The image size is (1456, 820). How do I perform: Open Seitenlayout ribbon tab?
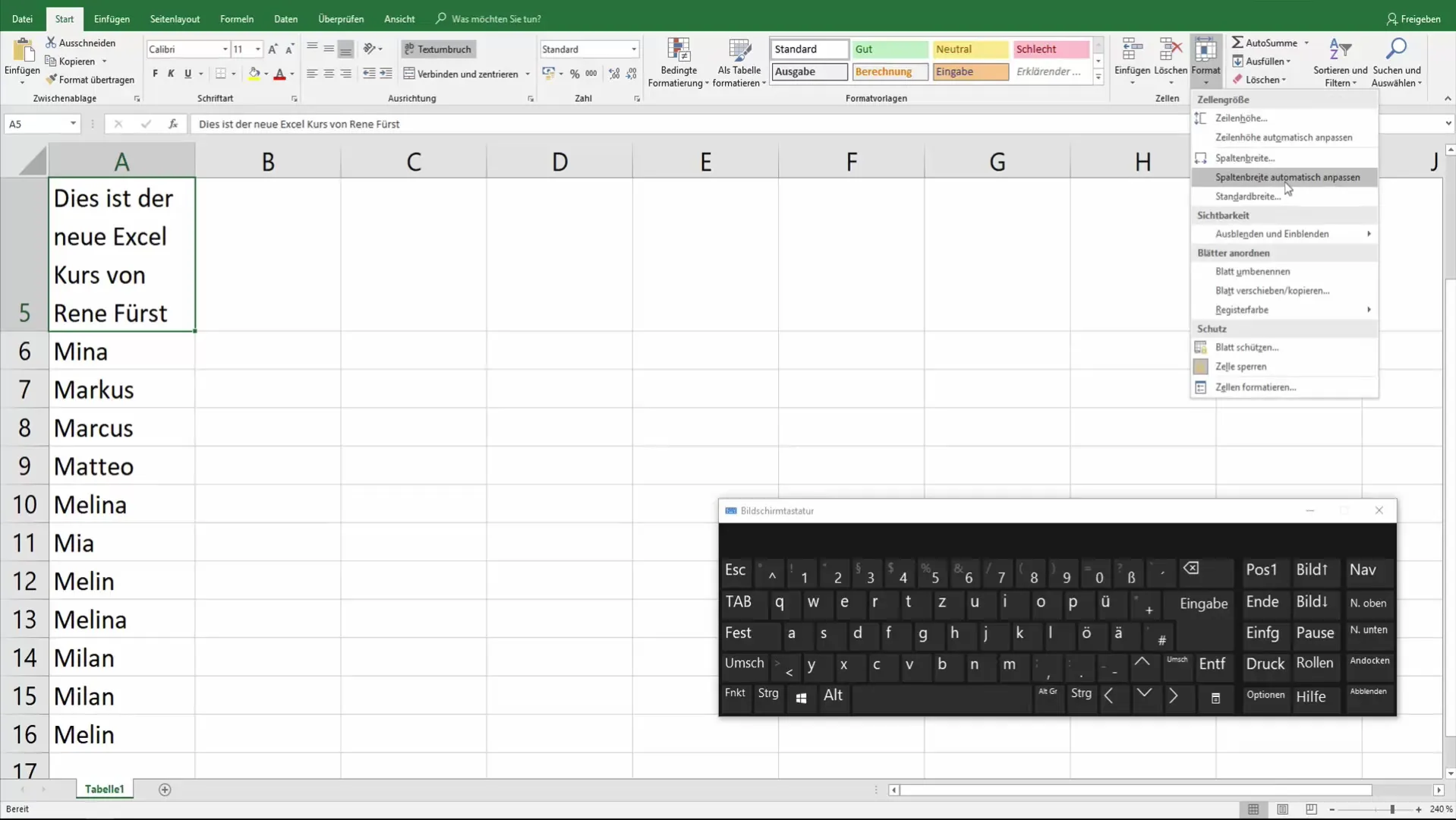click(175, 19)
